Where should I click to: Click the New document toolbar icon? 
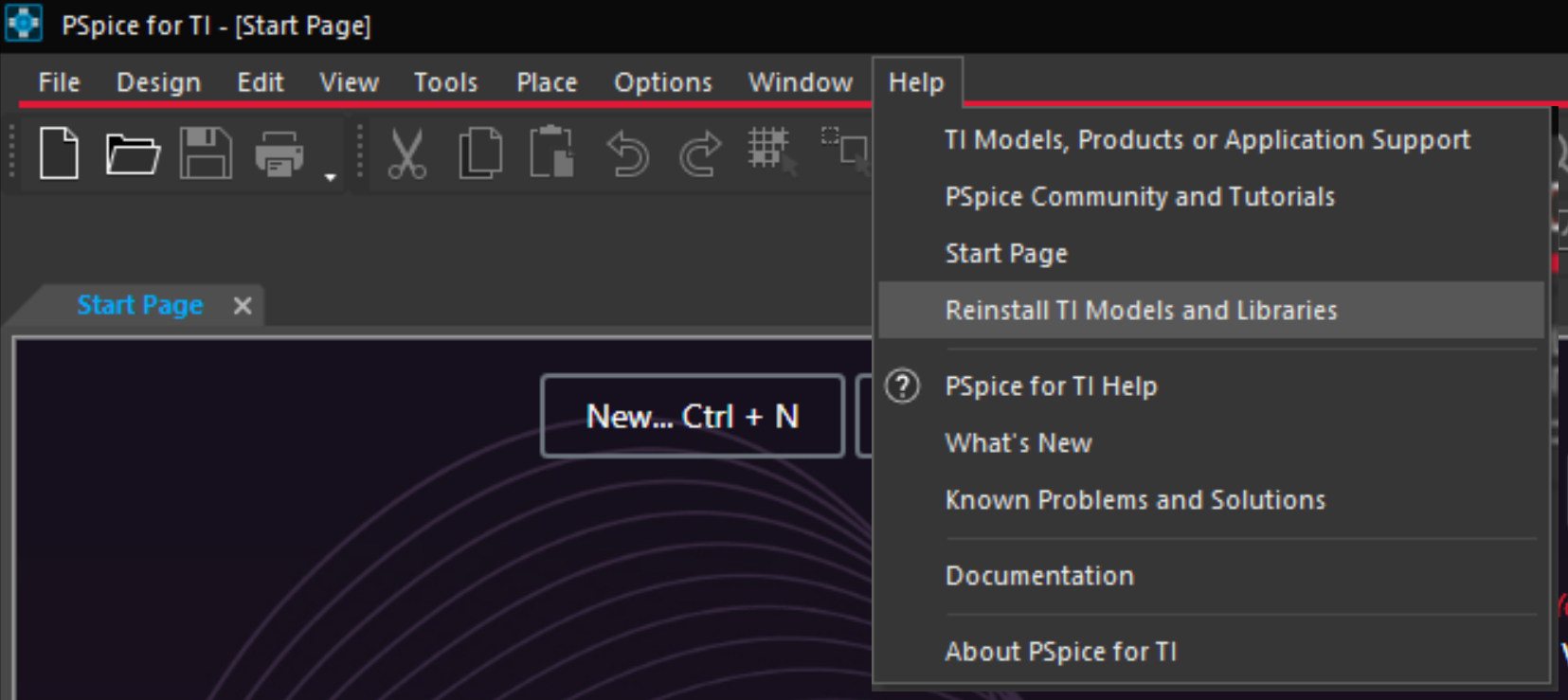[x=59, y=153]
